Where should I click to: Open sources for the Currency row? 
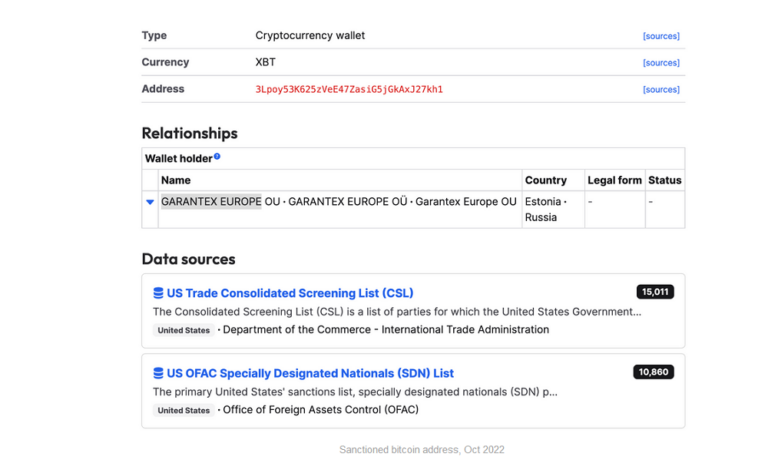click(x=661, y=63)
